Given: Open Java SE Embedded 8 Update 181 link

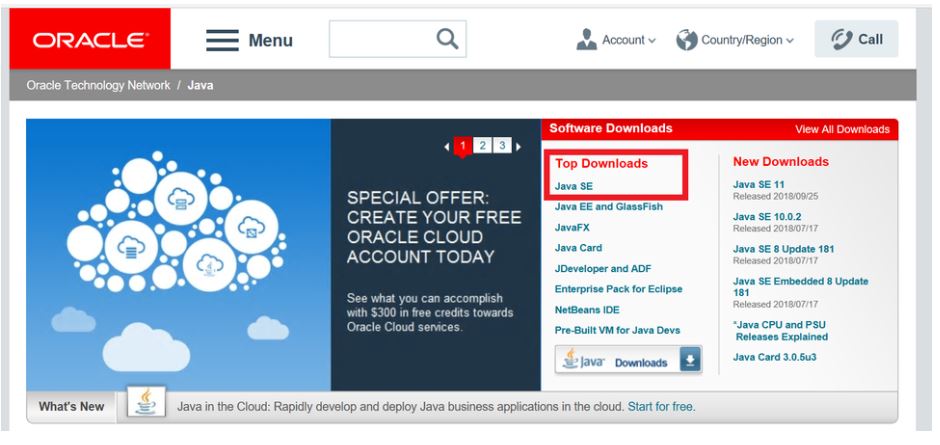Looking at the screenshot, I should (x=800, y=287).
